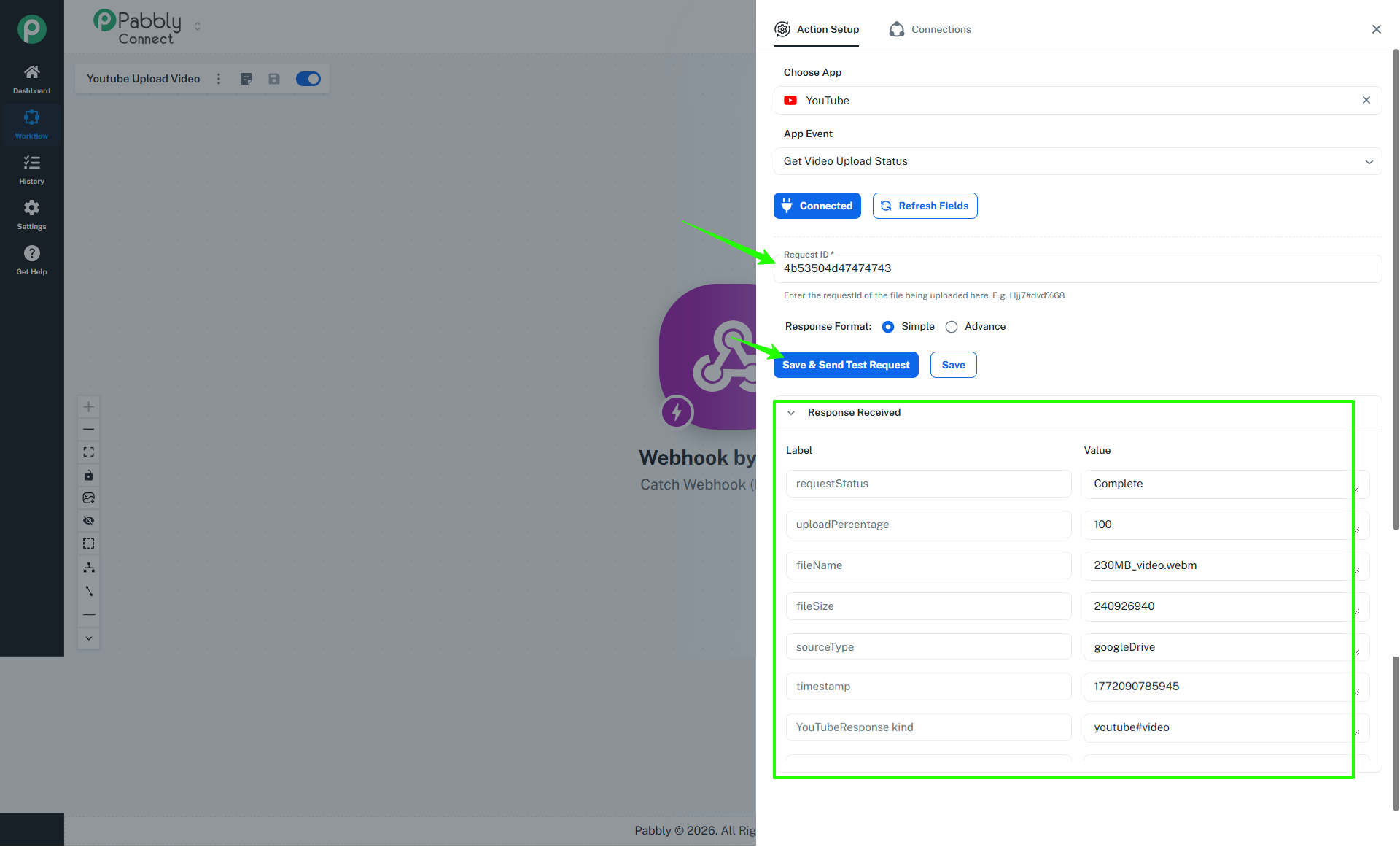Click the workflow notes icon
1400x847 pixels.
click(x=246, y=79)
